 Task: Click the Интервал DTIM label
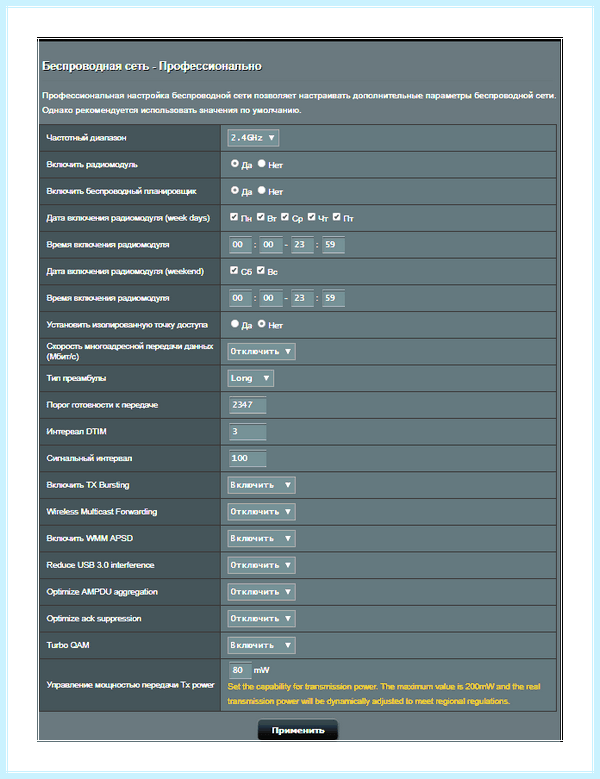tap(76, 431)
